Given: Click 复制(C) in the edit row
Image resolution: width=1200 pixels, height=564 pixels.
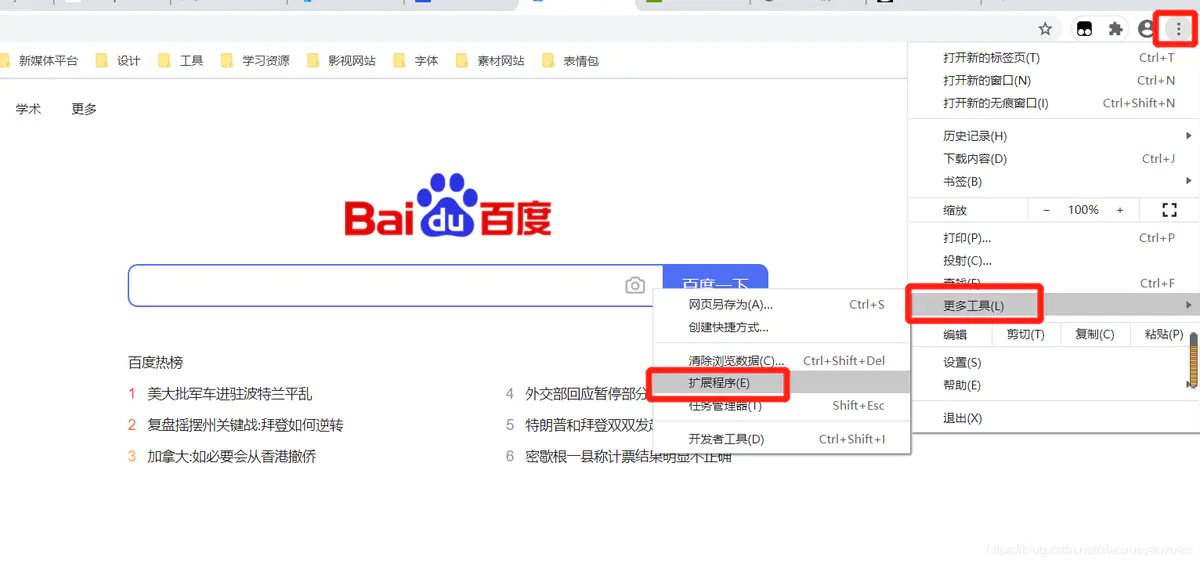Looking at the screenshot, I should point(1095,335).
